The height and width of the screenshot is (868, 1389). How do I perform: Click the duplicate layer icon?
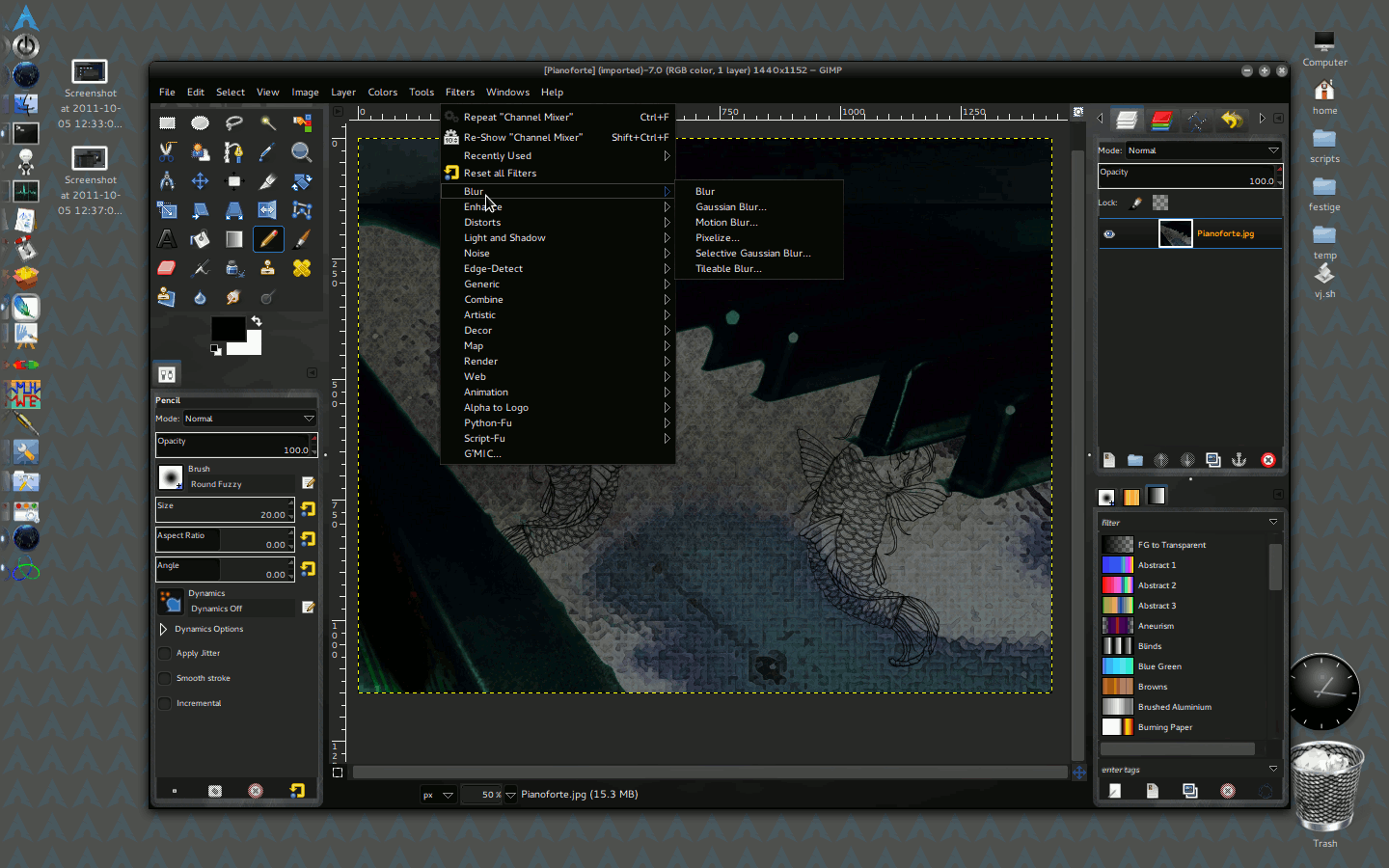(x=1213, y=460)
